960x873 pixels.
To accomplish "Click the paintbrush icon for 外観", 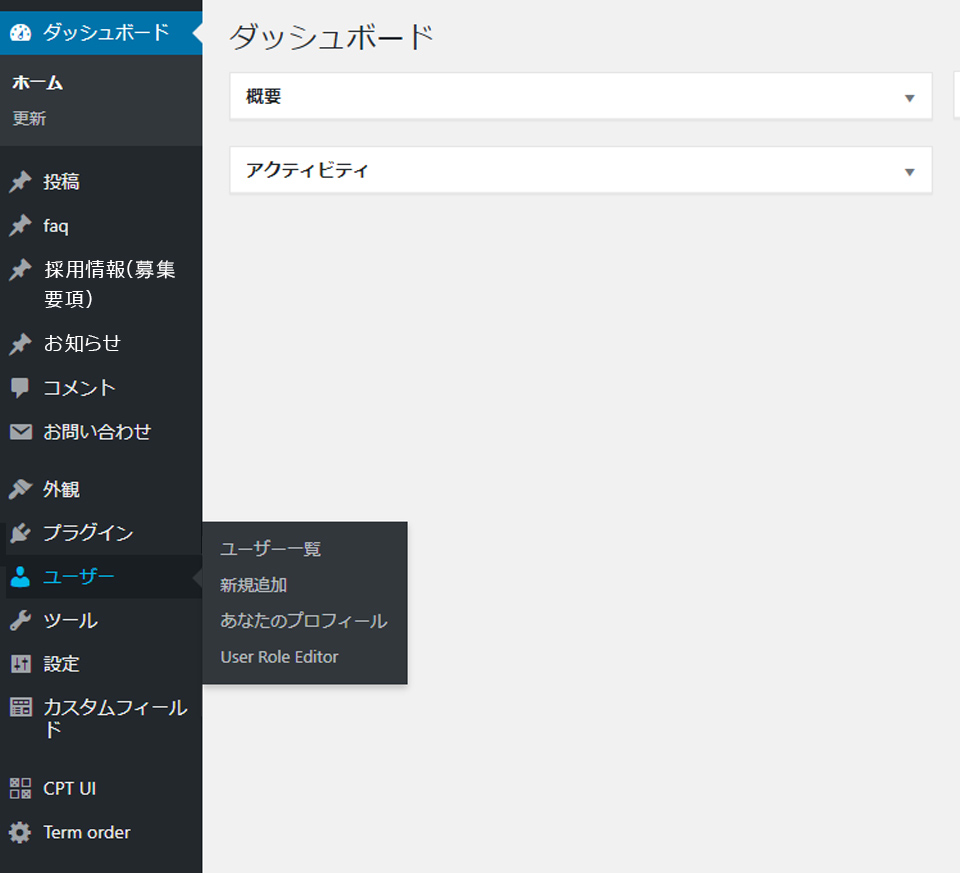I will [20, 489].
